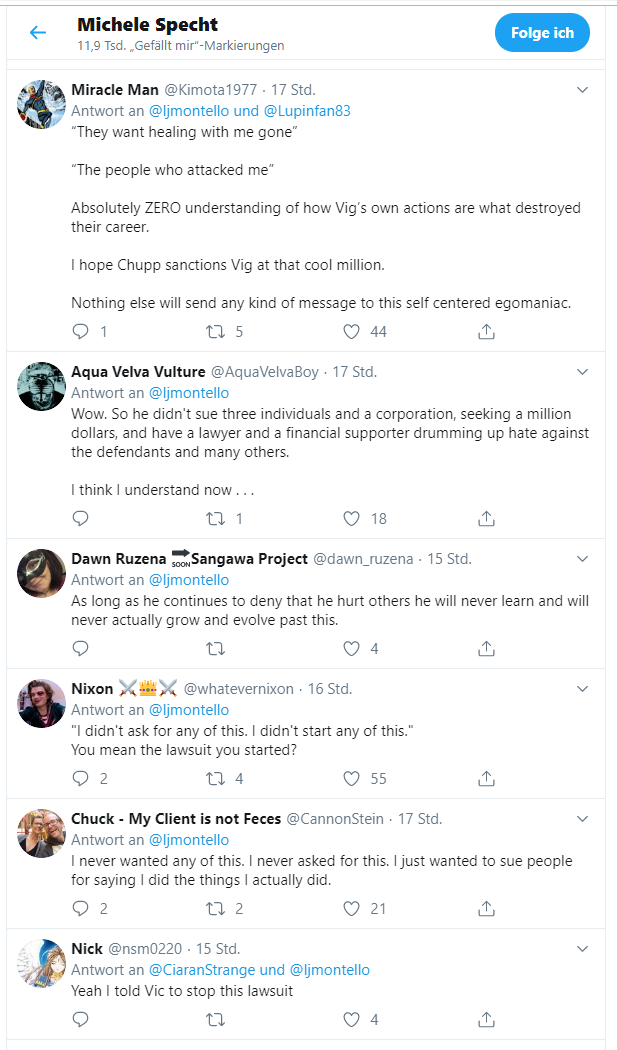Reply to Miracle Man's tweet

[x=80, y=331]
